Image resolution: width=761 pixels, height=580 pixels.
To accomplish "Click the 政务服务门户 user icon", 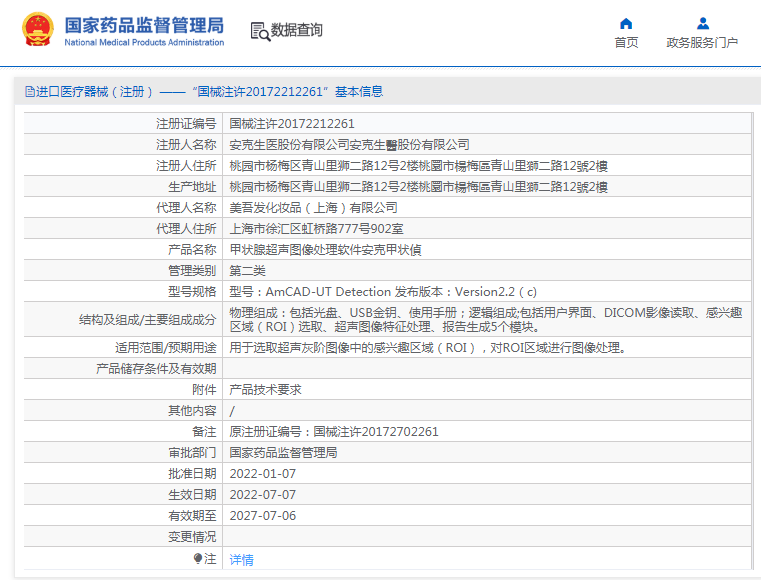I will point(702,23).
